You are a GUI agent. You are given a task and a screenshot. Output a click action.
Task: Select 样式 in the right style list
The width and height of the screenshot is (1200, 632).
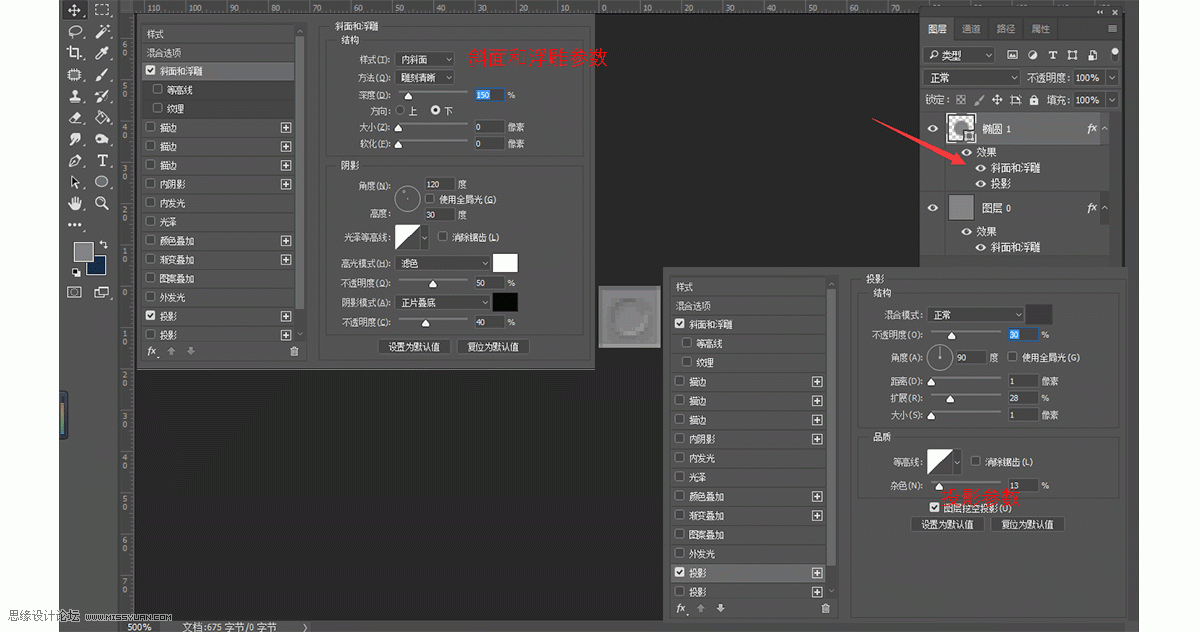(748, 287)
